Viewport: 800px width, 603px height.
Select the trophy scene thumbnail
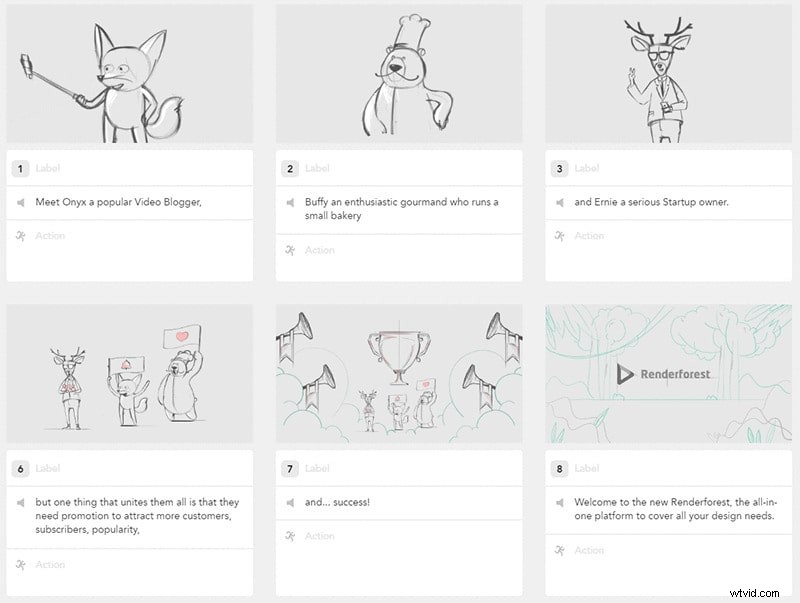[399, 373]
